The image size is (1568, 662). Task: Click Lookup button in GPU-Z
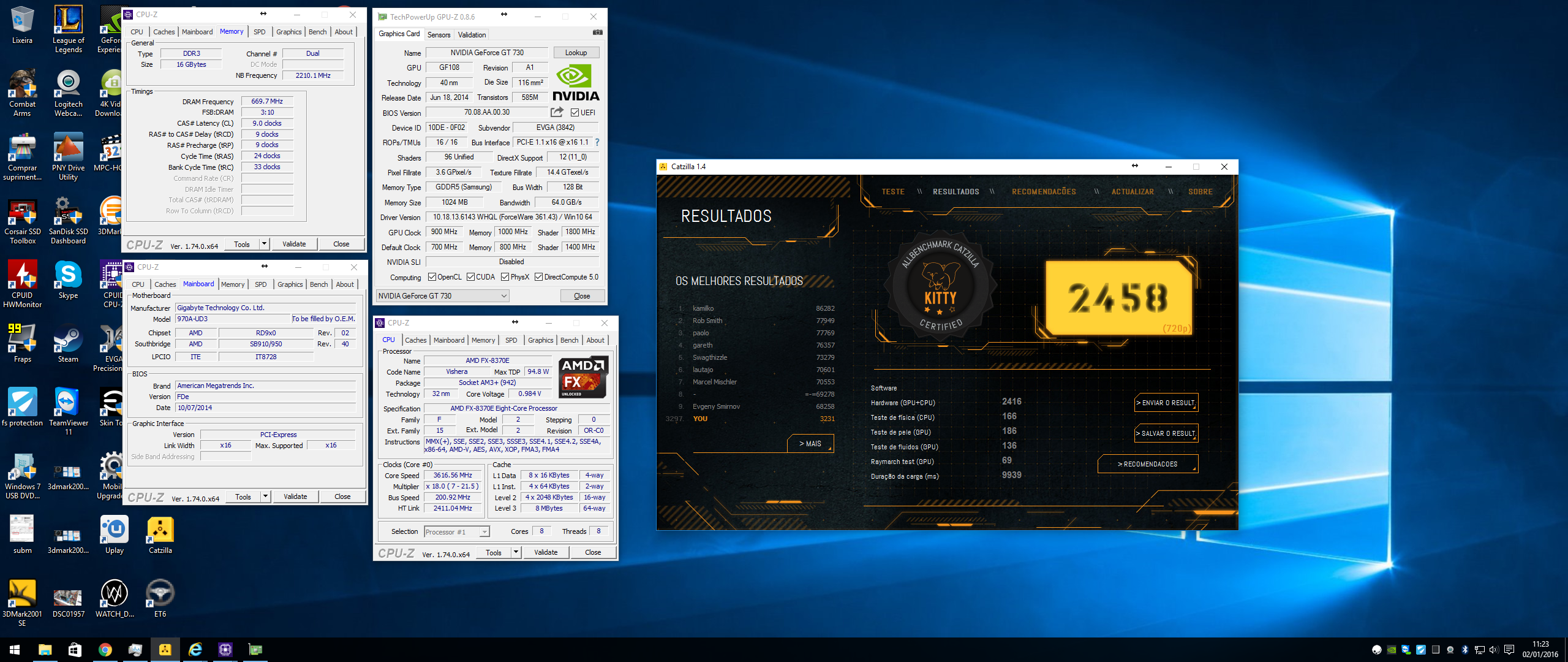tap(576, 53)
